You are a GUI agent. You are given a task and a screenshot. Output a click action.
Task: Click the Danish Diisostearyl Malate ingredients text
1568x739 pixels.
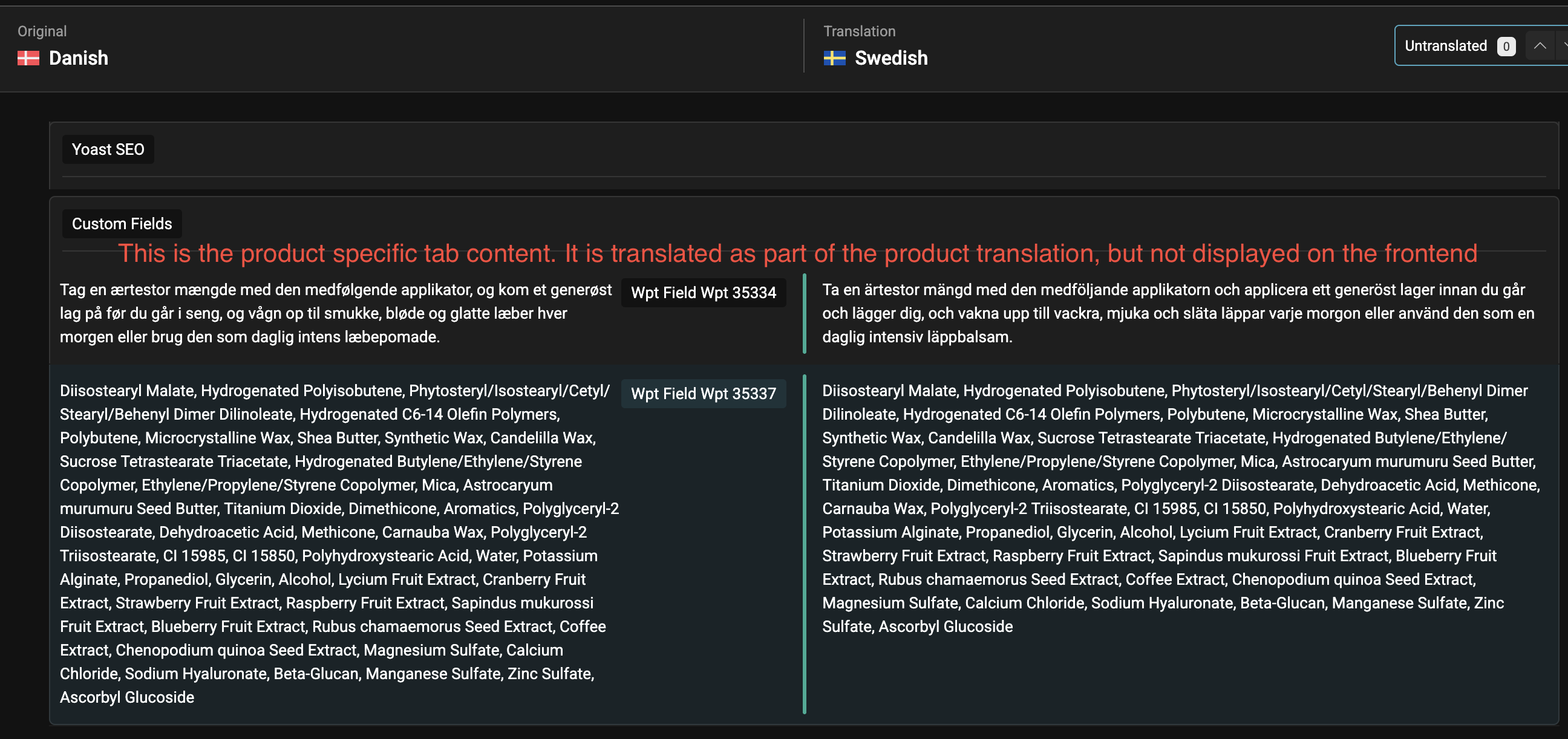click(x=335, y=543)
